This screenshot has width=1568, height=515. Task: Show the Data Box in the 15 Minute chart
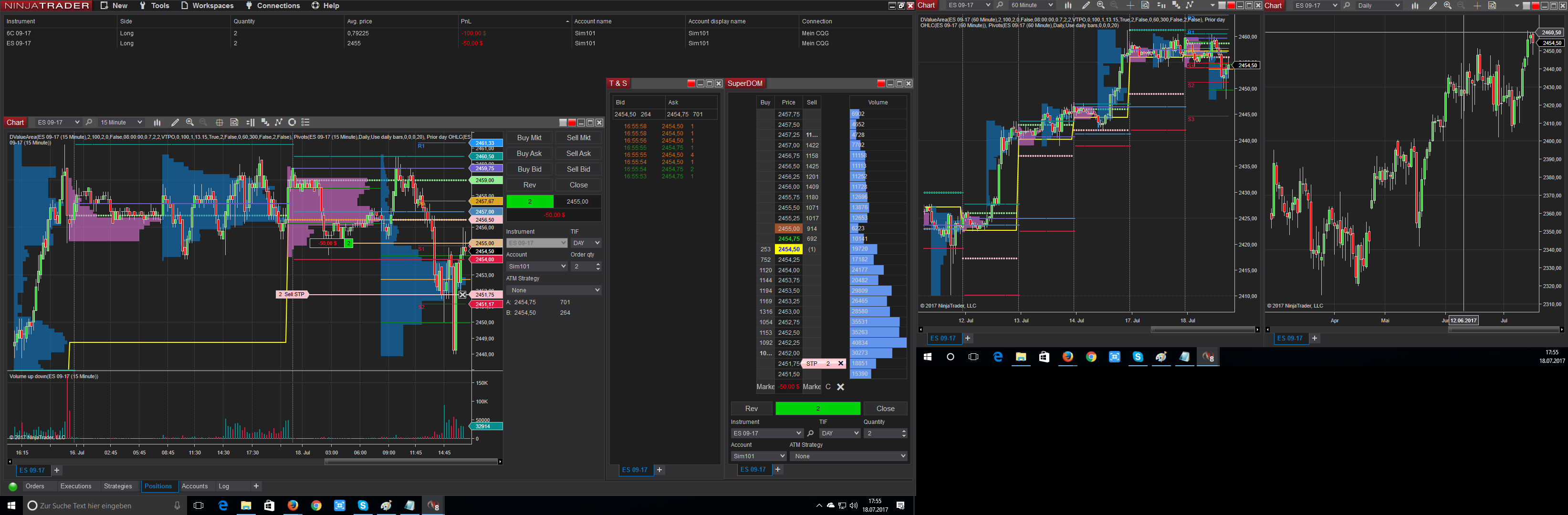[x=234, y=122]
